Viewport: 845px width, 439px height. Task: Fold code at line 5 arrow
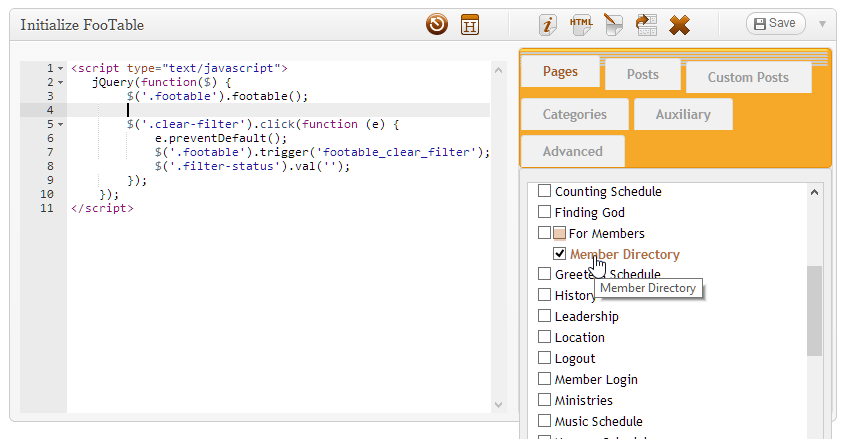pos(60,124)
